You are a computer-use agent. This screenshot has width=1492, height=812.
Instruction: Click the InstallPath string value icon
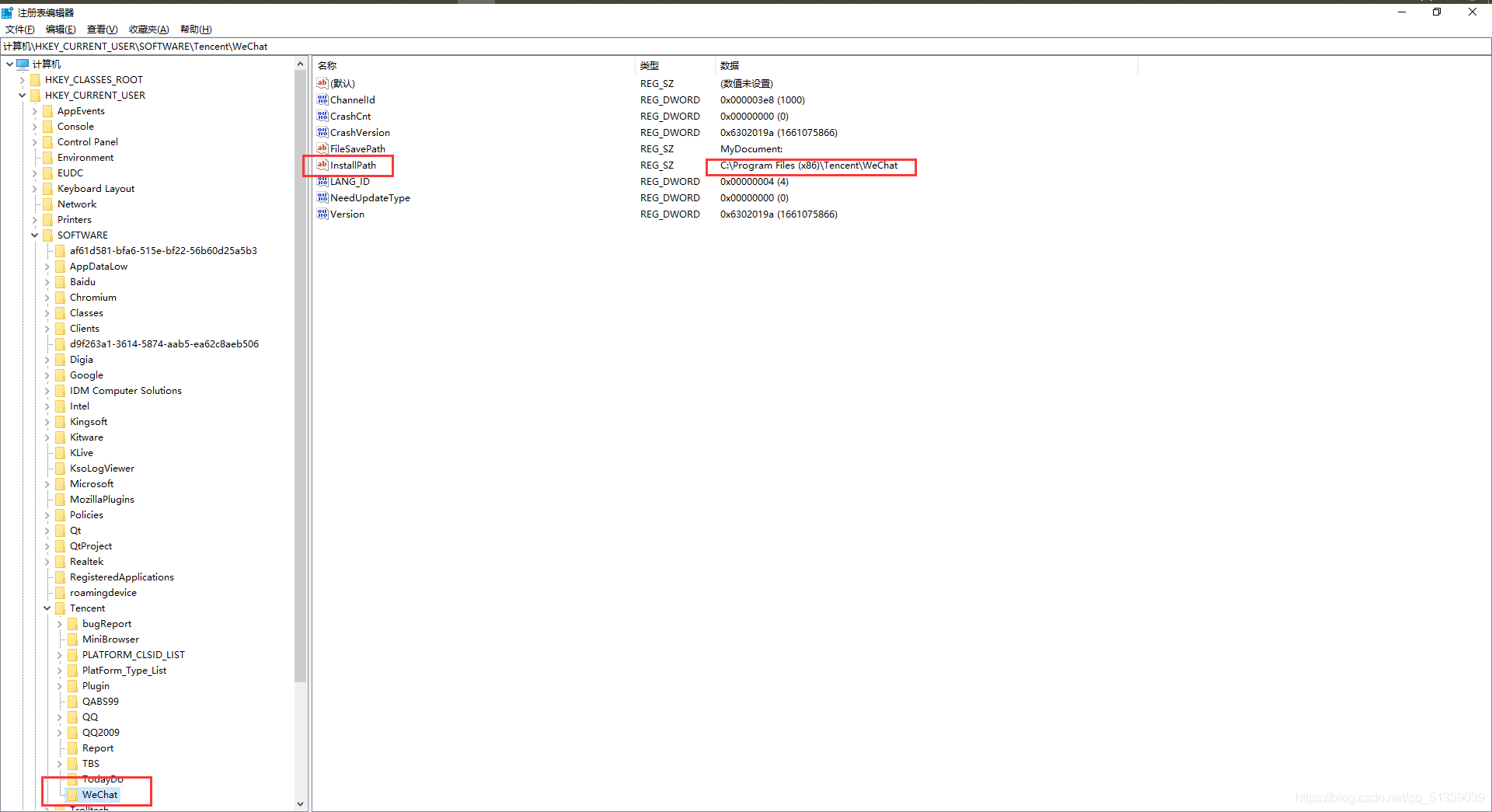click(322, 165)
